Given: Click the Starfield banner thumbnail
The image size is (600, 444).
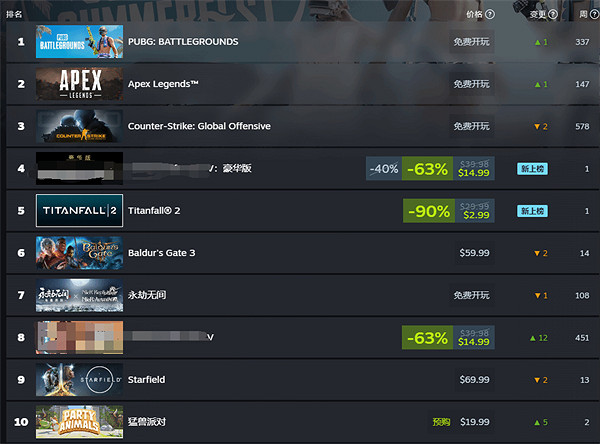Looking at the screenshot, I should click(80, 380).
